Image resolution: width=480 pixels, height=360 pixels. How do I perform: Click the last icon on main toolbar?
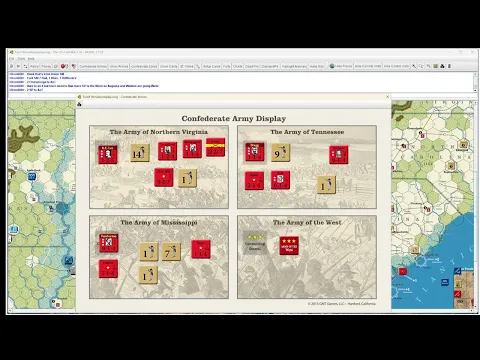coord(449,66)
